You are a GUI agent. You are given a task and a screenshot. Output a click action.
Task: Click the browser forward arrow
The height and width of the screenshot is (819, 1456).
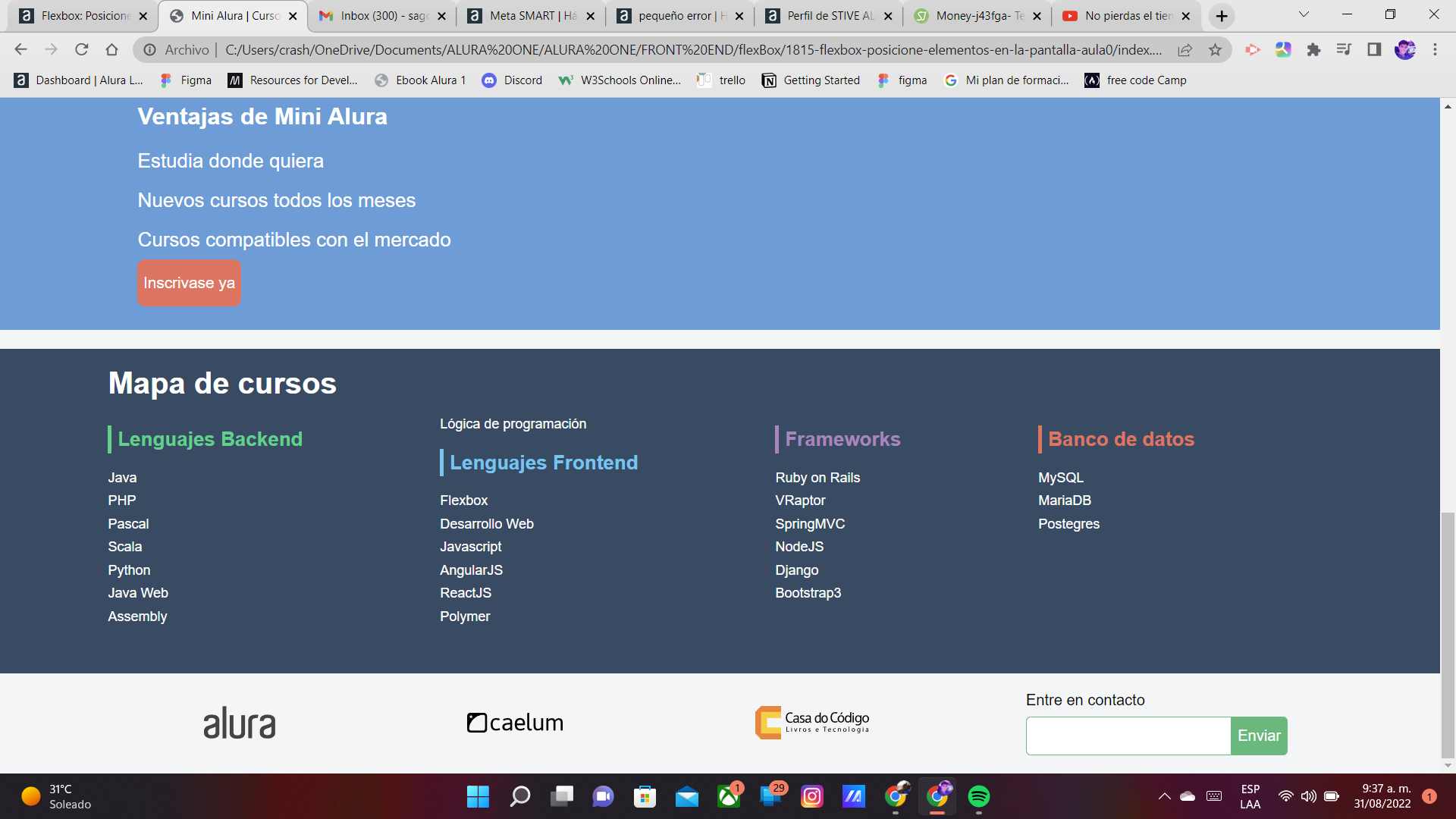(51, 50)
